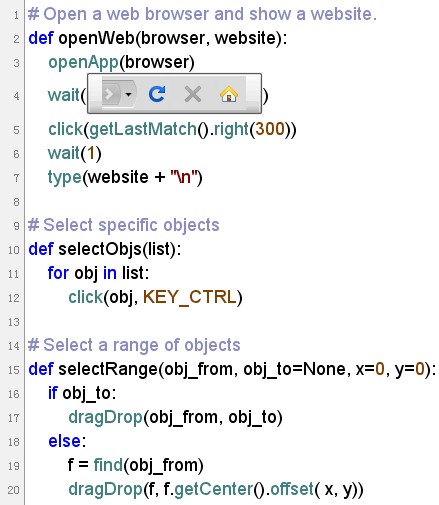
Task: Click the find call on line 19
Action: coord(108,465)
